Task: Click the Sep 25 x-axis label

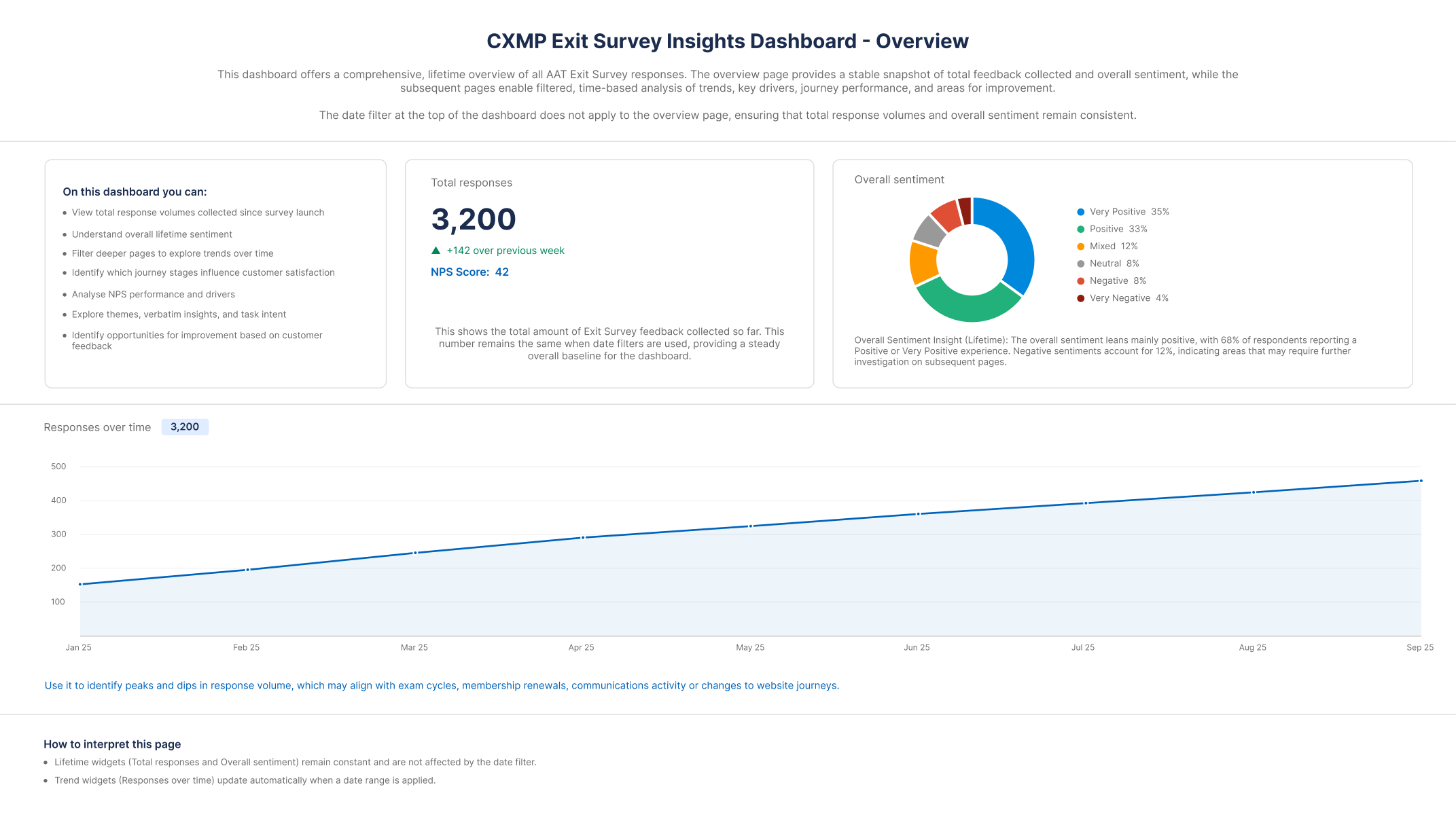Action: [1420, 648]
